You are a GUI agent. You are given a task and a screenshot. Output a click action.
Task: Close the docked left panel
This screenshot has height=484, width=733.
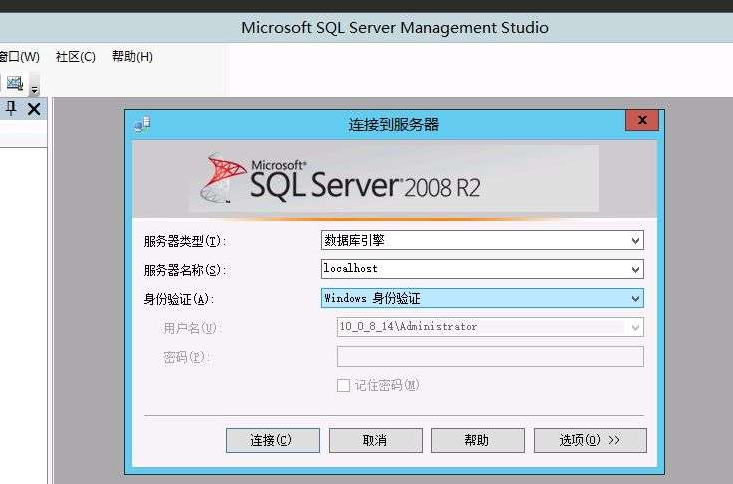(34, 109)
